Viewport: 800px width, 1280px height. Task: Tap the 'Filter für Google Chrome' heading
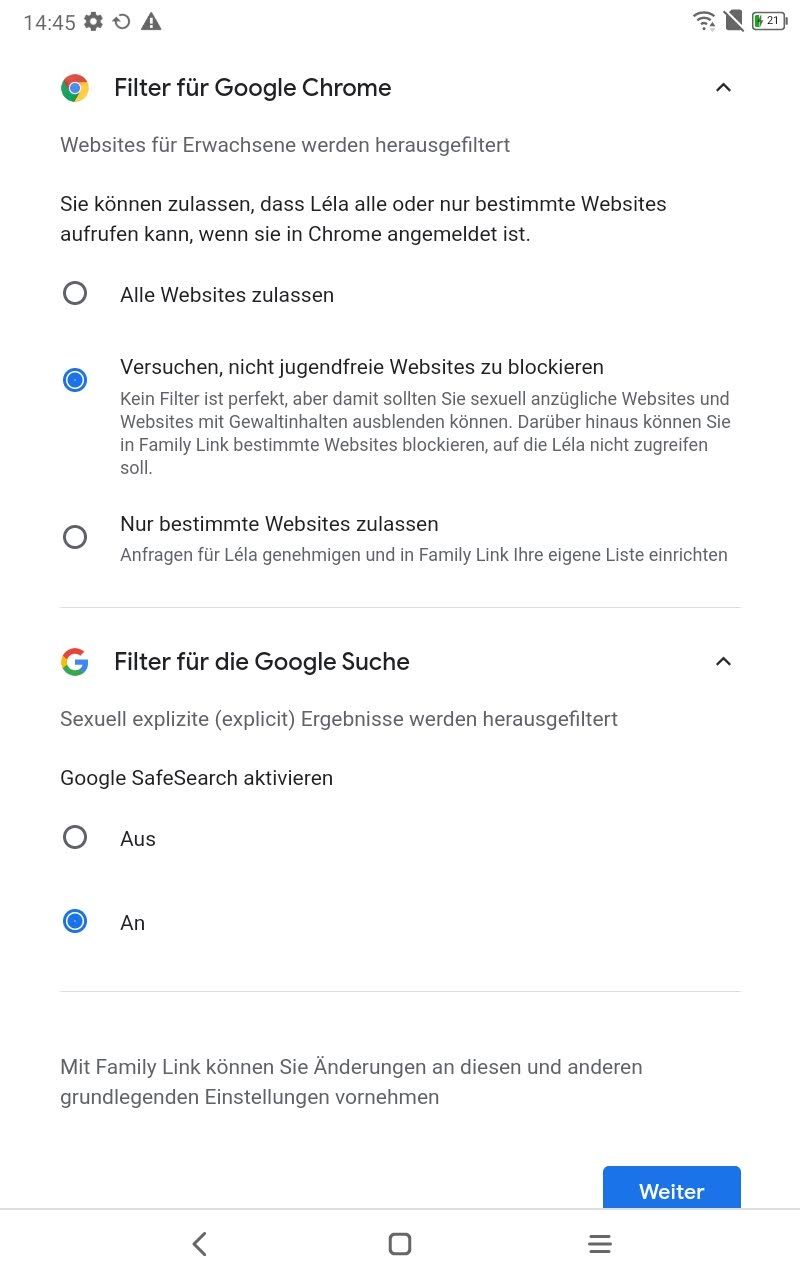252,88
